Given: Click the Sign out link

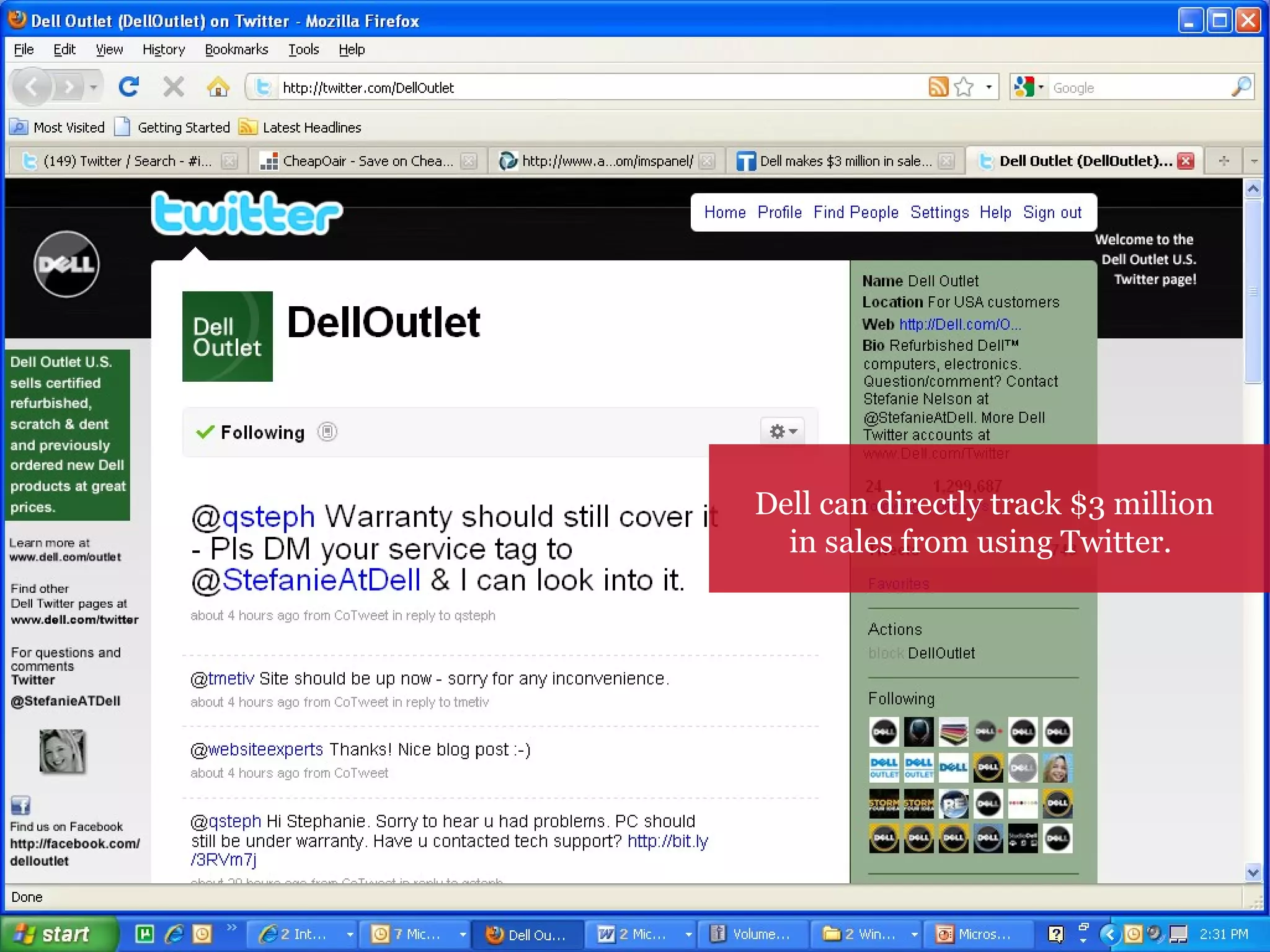Looking at the screenshot, I should tap(1052, 213).
